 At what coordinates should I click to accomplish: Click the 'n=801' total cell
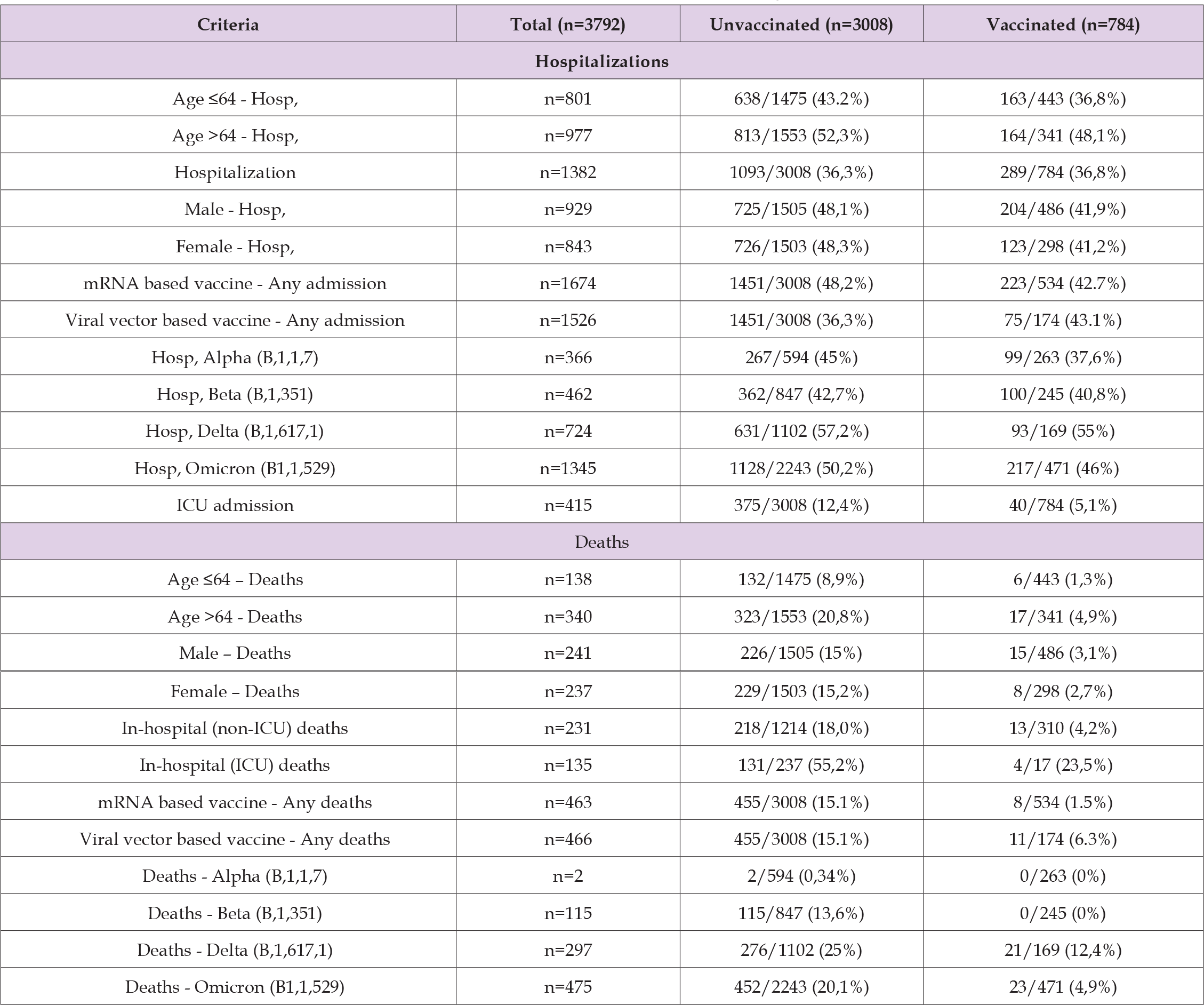coord(567,99)
